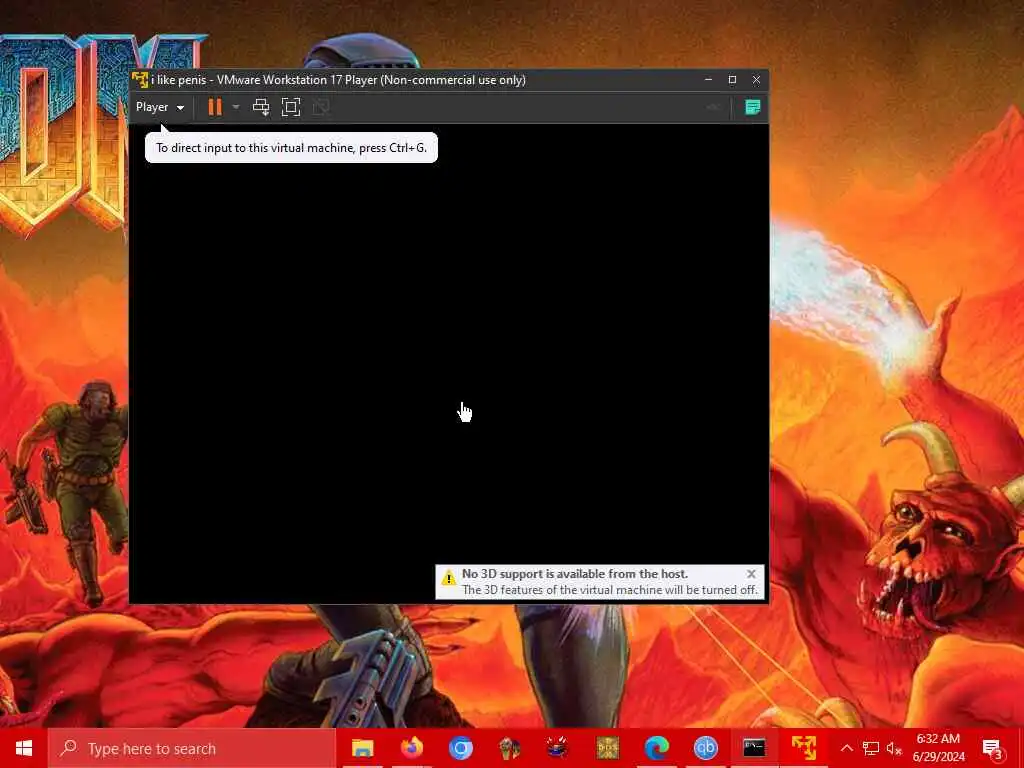Show hidden system tray icons
The image size is (1024, 768).
846,748
